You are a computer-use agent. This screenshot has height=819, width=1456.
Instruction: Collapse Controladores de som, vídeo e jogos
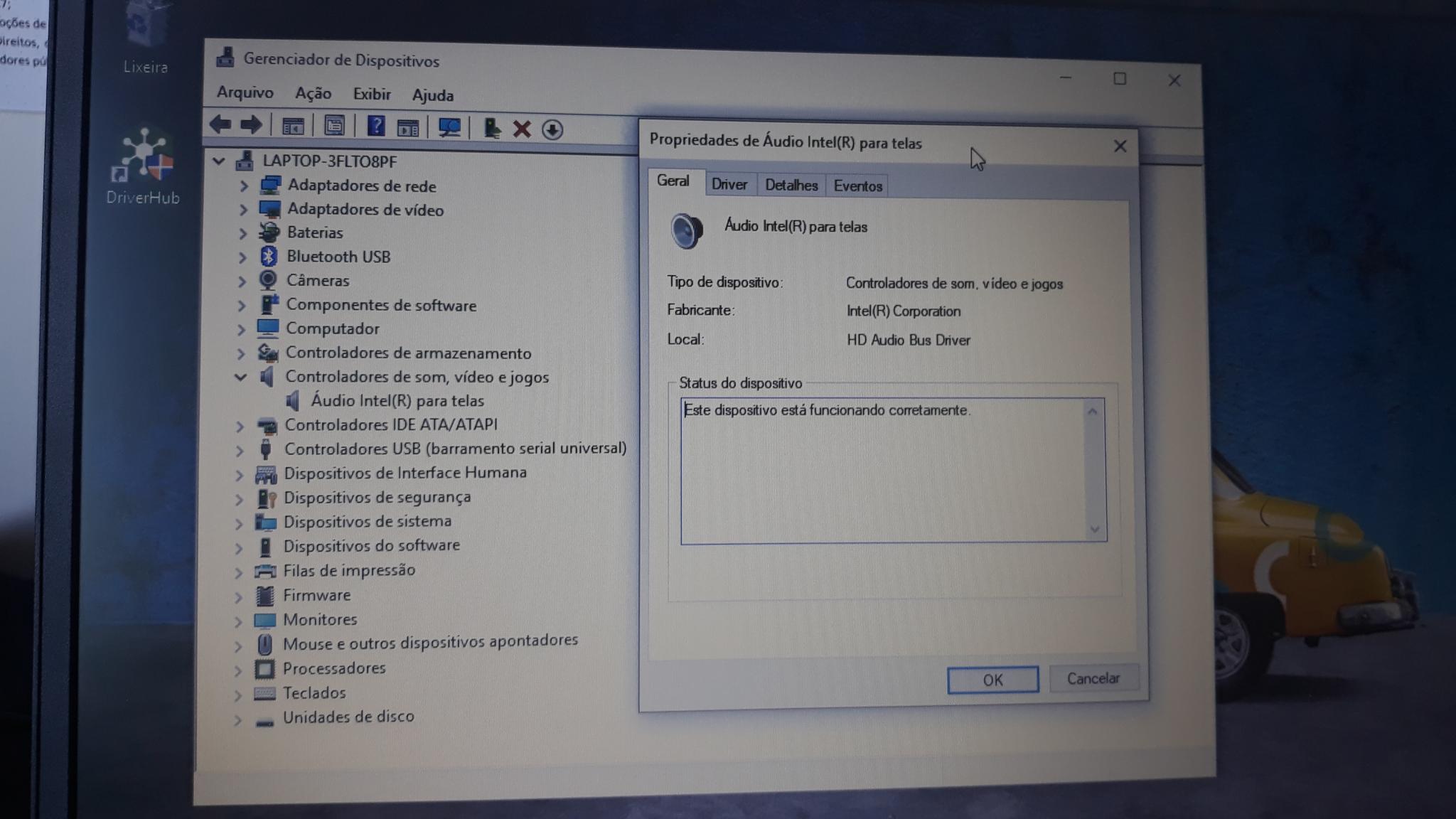click(x=240, y=377)
